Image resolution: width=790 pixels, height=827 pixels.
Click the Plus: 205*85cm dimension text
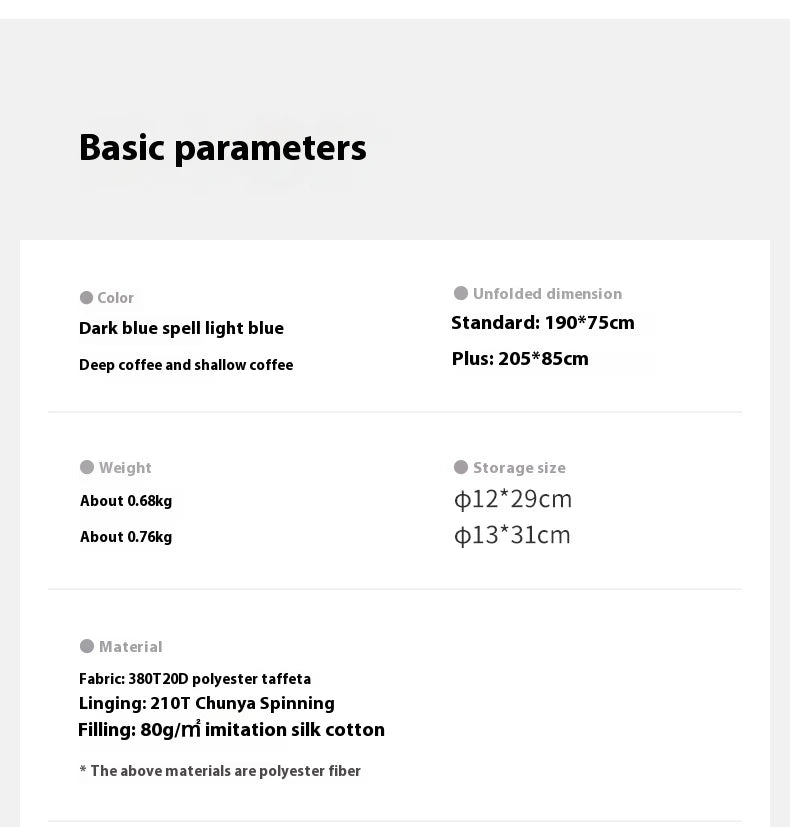(520, 359)
